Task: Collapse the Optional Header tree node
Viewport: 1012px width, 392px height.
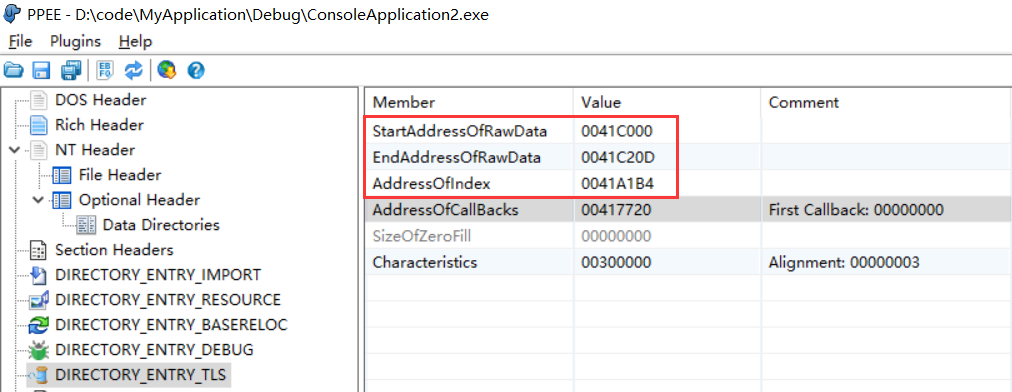Action: (39, 200)
